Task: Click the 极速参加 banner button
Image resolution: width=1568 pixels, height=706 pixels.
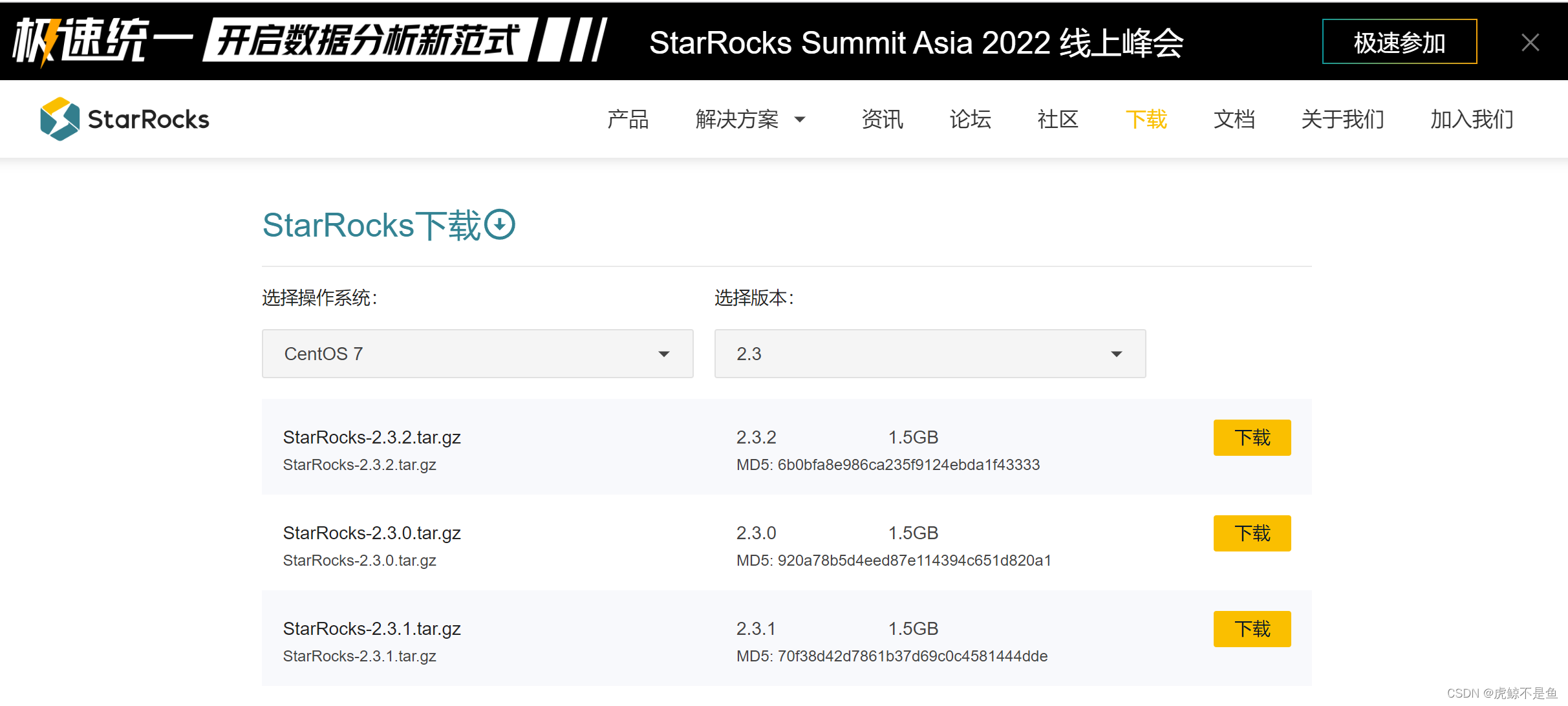Action: coord(1399,43)
